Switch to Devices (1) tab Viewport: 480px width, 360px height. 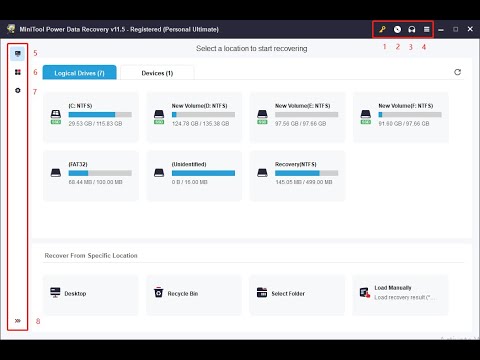point(157,73)
